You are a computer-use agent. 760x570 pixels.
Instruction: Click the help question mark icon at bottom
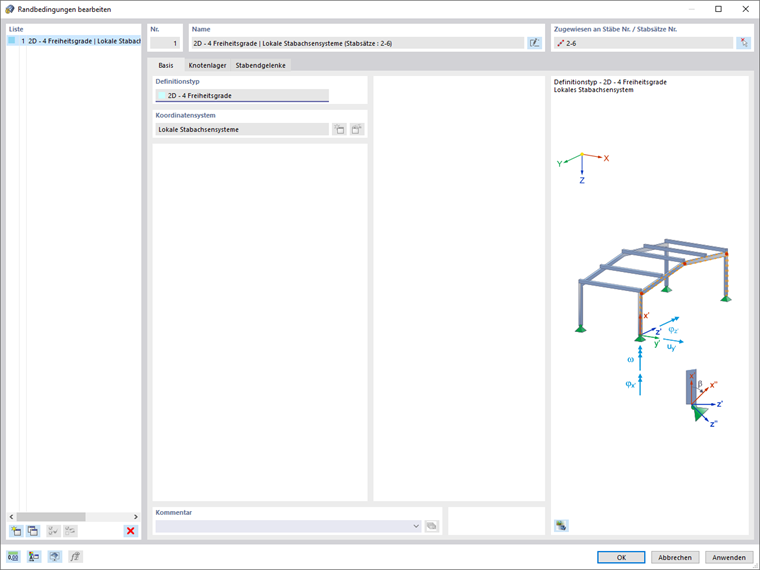click(55, 556)
